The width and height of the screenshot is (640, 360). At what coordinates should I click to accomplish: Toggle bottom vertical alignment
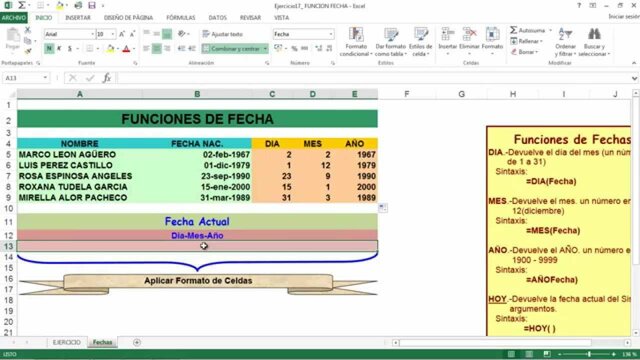167,34
